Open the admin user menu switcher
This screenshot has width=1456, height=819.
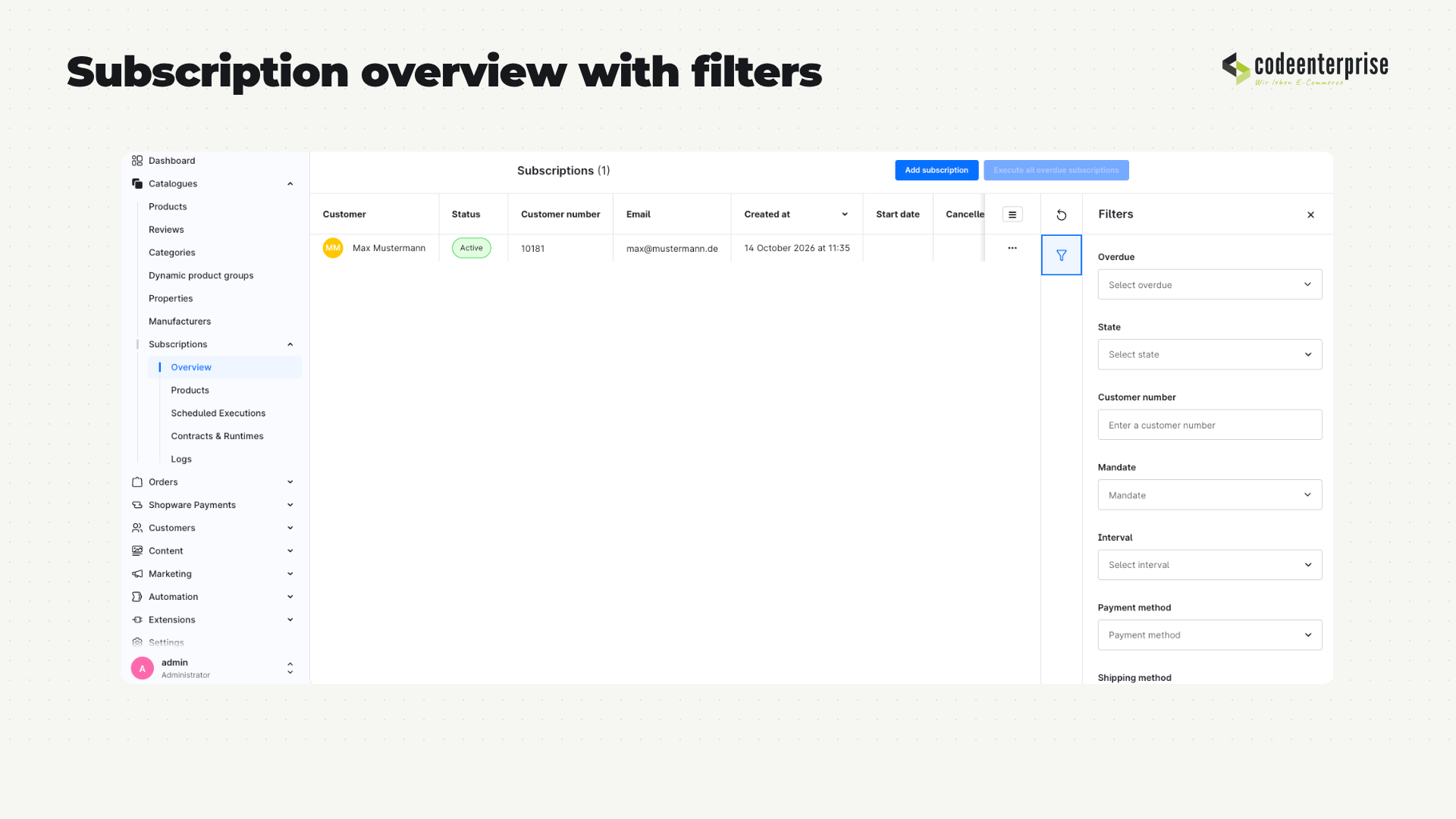click(290, 668)
